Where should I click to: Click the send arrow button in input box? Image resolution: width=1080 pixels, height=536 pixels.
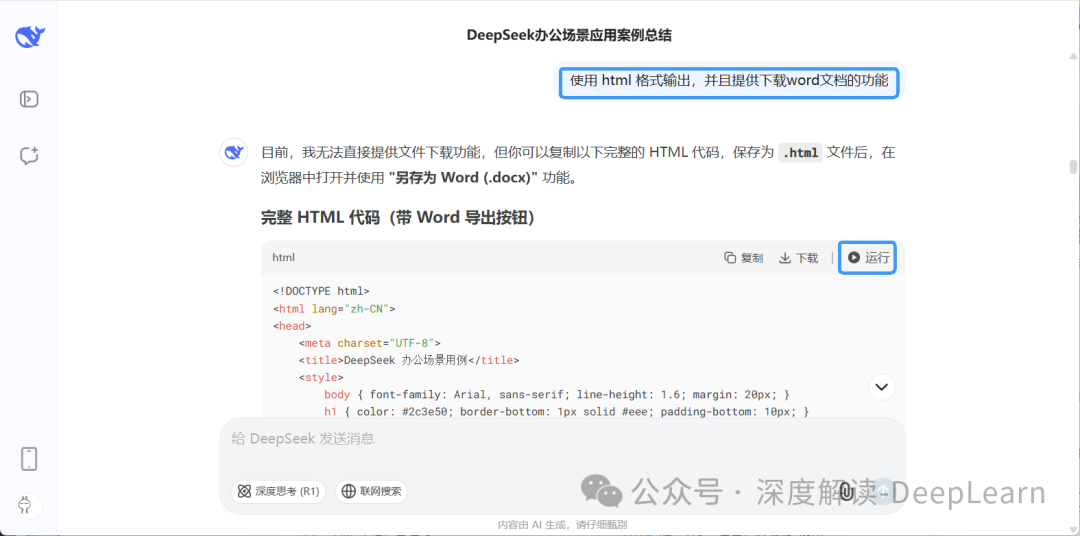click(x=881, y=491)
